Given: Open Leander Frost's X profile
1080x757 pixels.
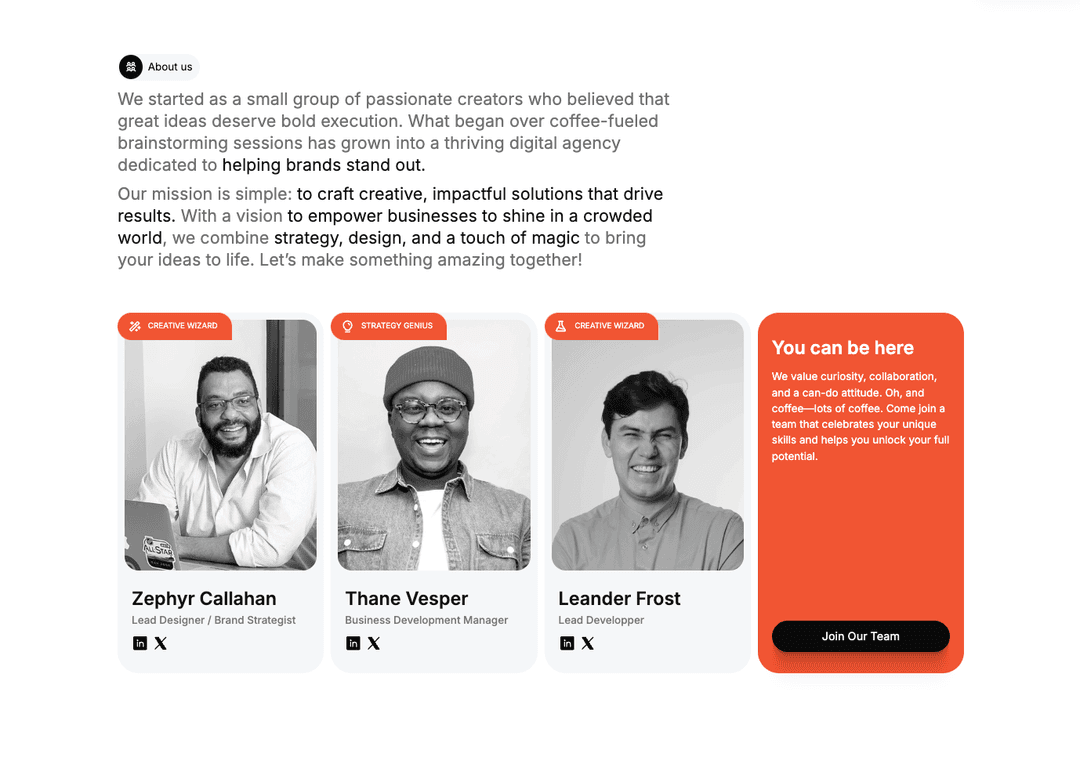Looking at the screenshot, I should click(x=588, y=643).
